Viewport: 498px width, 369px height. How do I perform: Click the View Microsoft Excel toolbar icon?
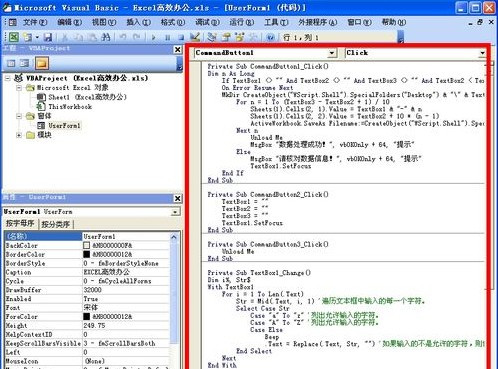[x=14, y=37]
